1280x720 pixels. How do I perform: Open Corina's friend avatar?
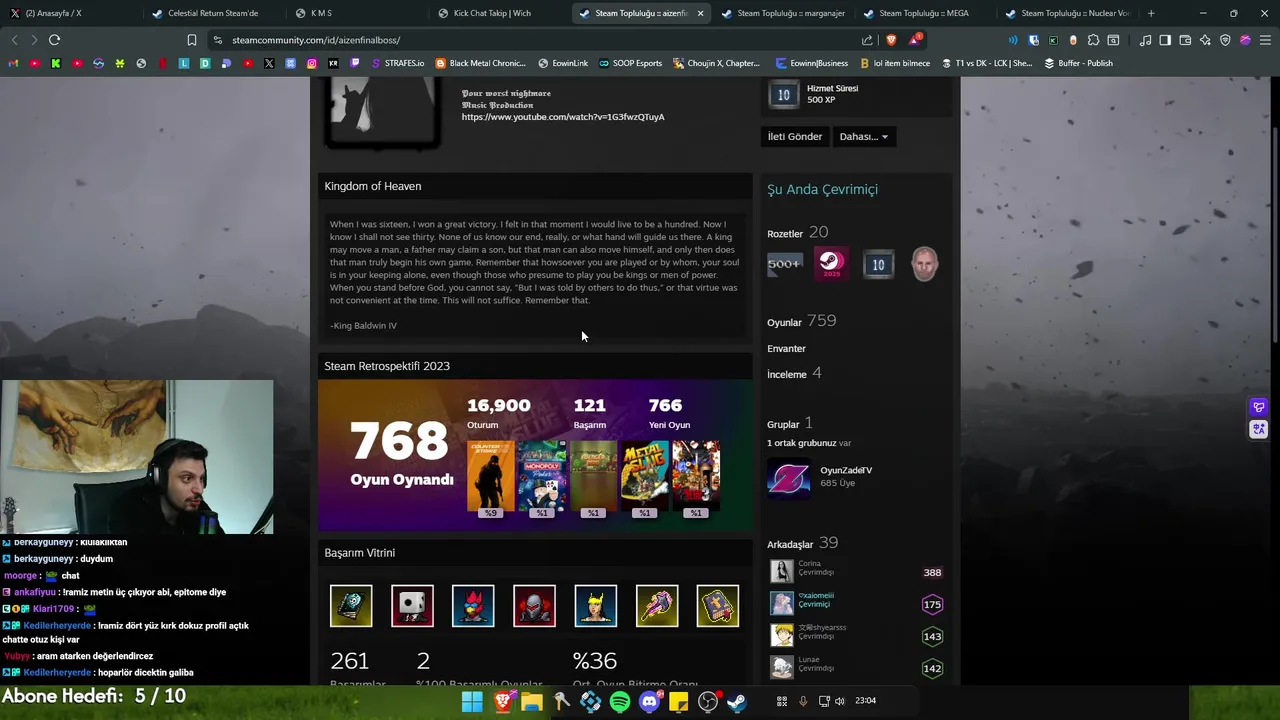click(x=782, y=571)
